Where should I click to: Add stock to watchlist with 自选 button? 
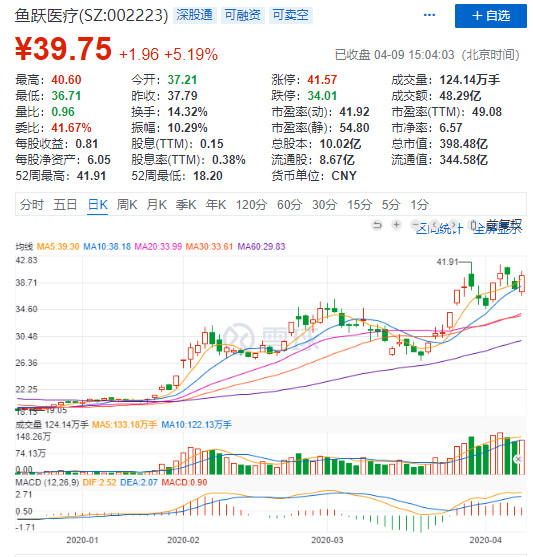coord(491,16)
